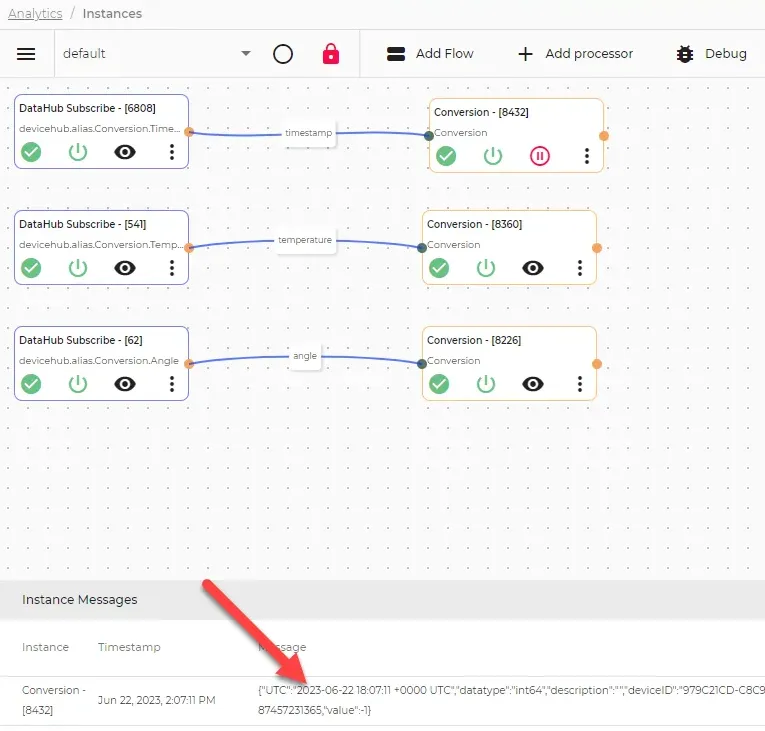This screenshot has height=731, width=765.
Task: Click Add Flow button
Action: click(430, 54)
